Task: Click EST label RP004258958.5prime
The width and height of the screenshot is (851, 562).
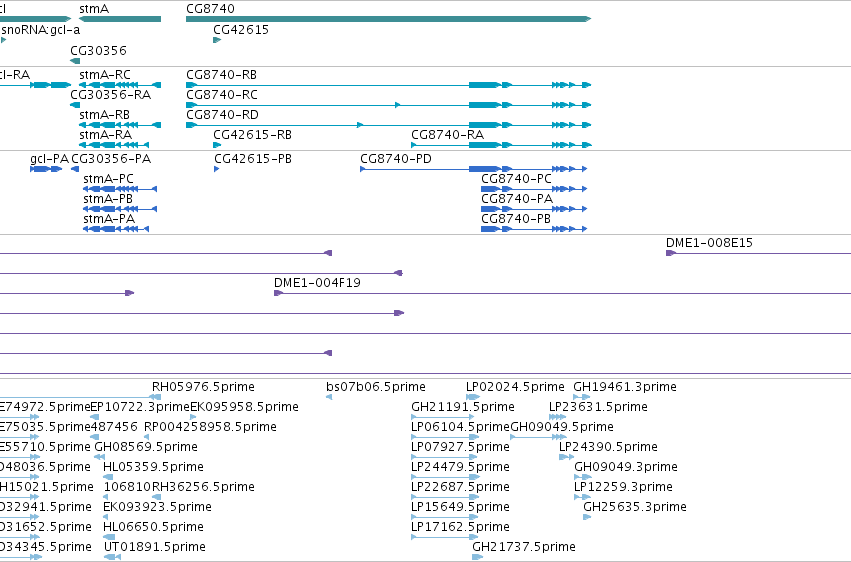Action: click(x=211, y=427)
